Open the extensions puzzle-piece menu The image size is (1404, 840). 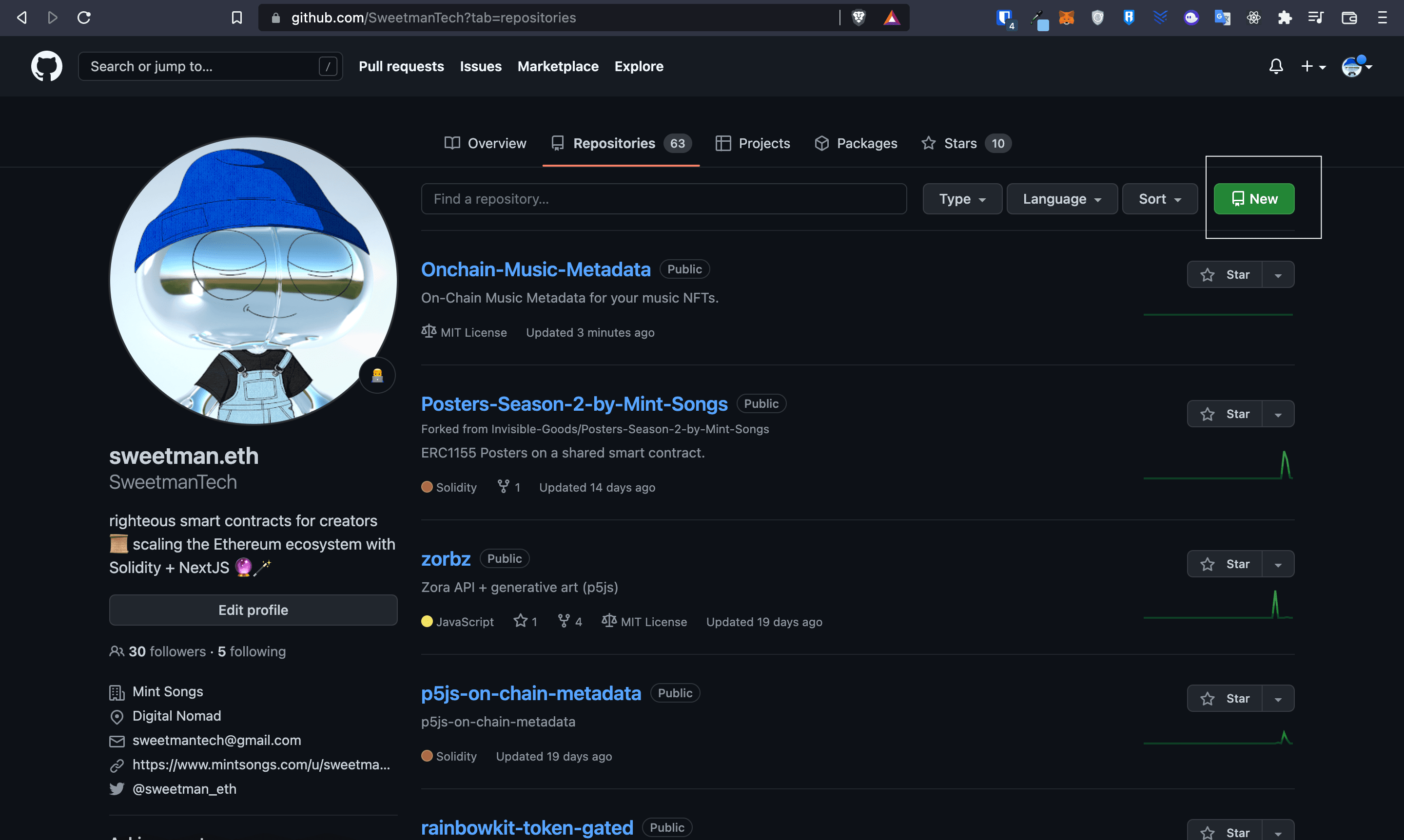click(x=1285, y=18)
